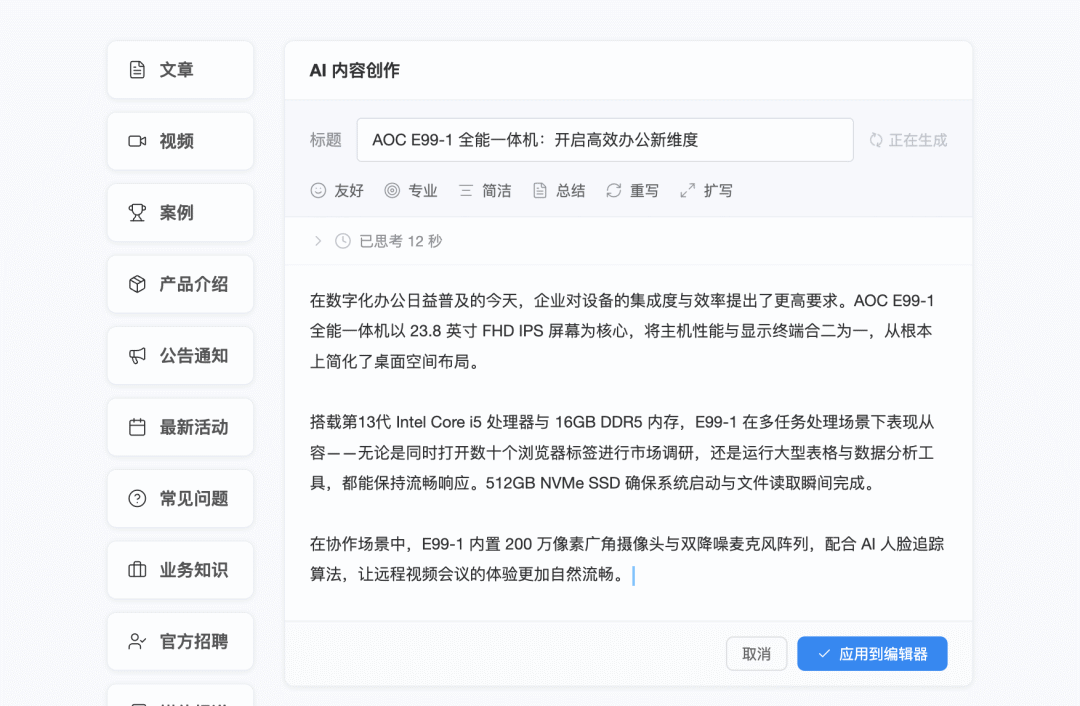Click the document icon for 总结 option
Viewport: 1080px width, 706px height.
click(x=540, y=191)
